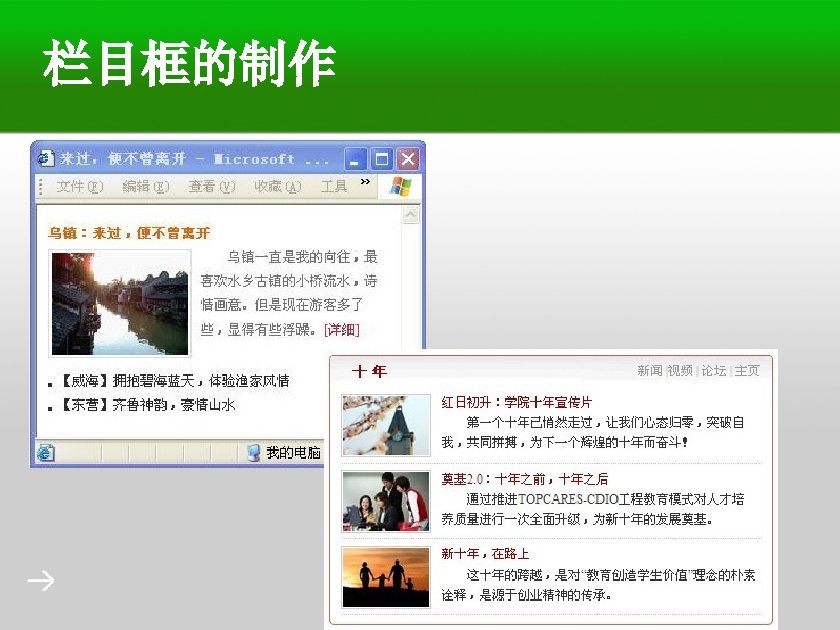Open the 工具 menu

pyautogui.click(x=334, y=186)
